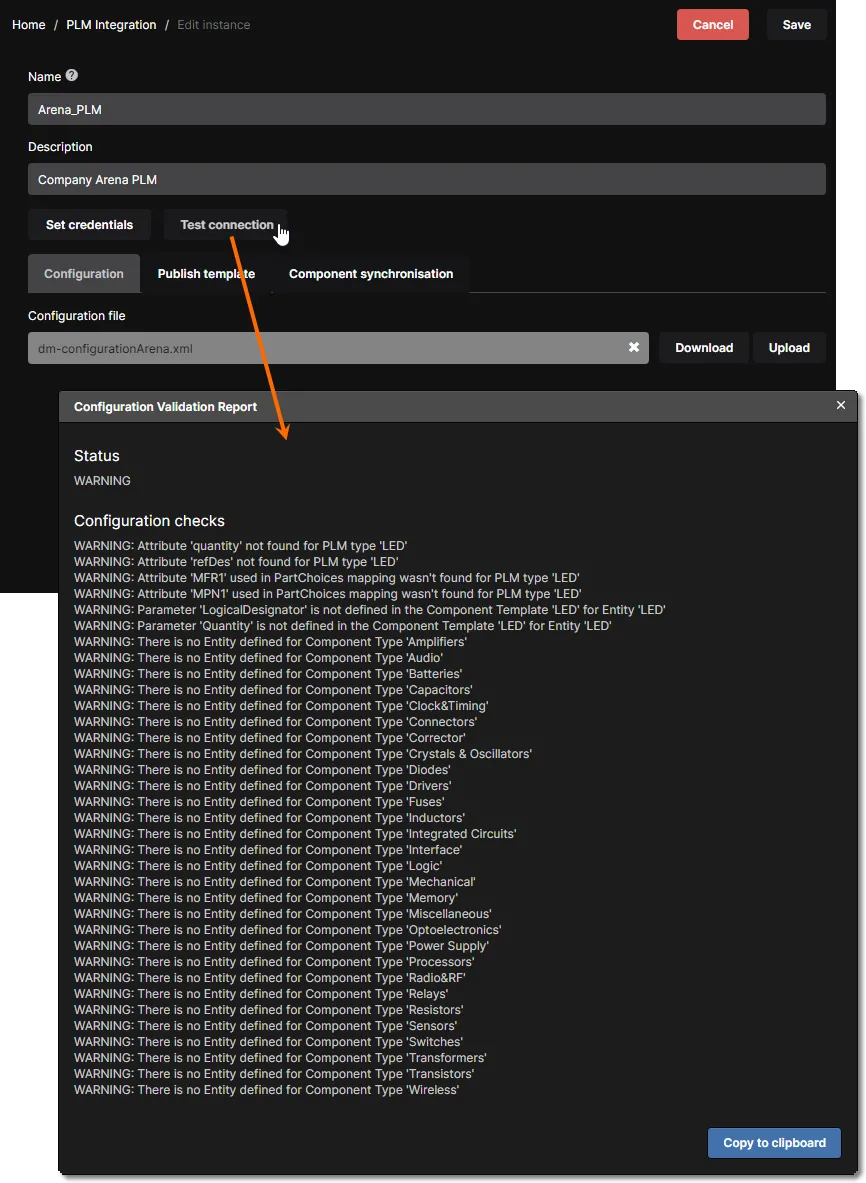Edit the Name field Arena_PLM

pyautogui.click(x=427, y=109)
